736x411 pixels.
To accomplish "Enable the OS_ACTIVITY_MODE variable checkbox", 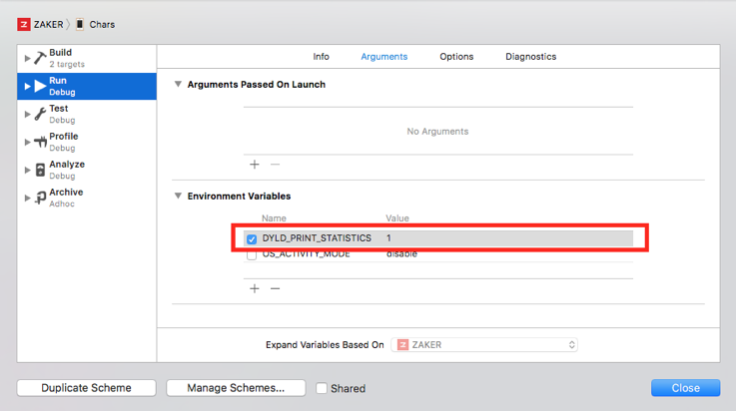I will pyautogui.click(x=252, y=255).
